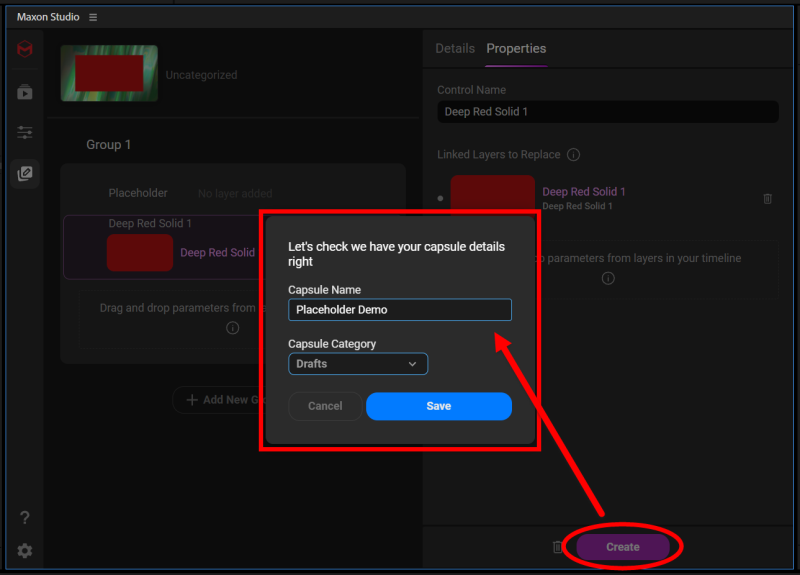Open the Maxon Studio hamburger menu

[93, 17]
